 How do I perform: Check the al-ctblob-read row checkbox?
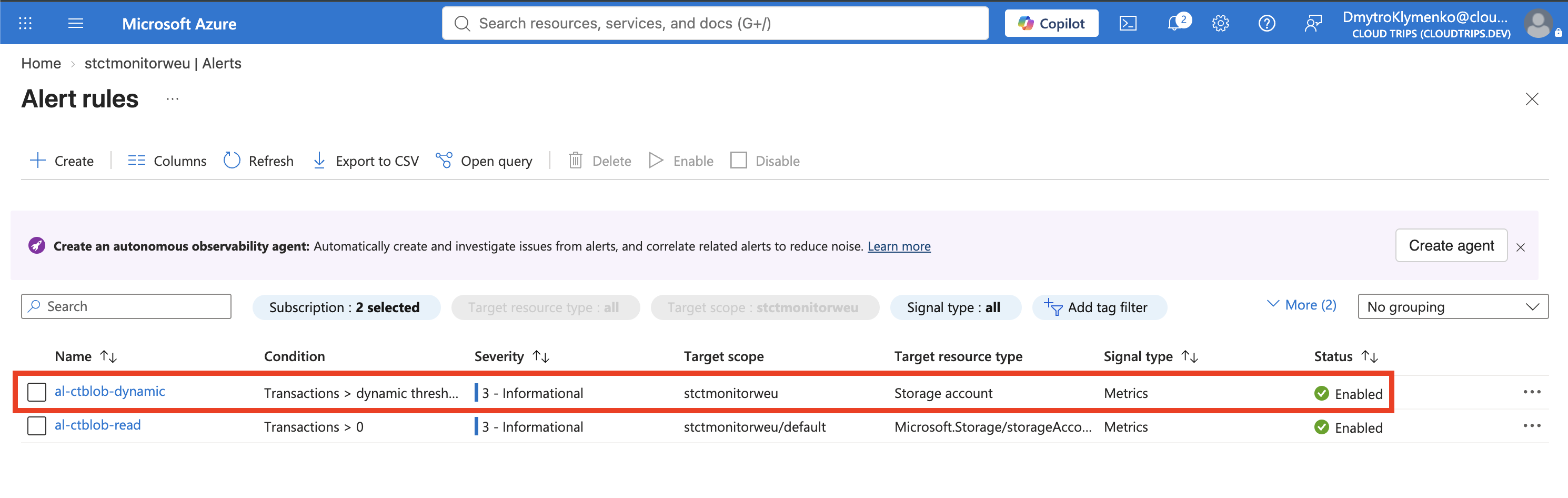36,425
